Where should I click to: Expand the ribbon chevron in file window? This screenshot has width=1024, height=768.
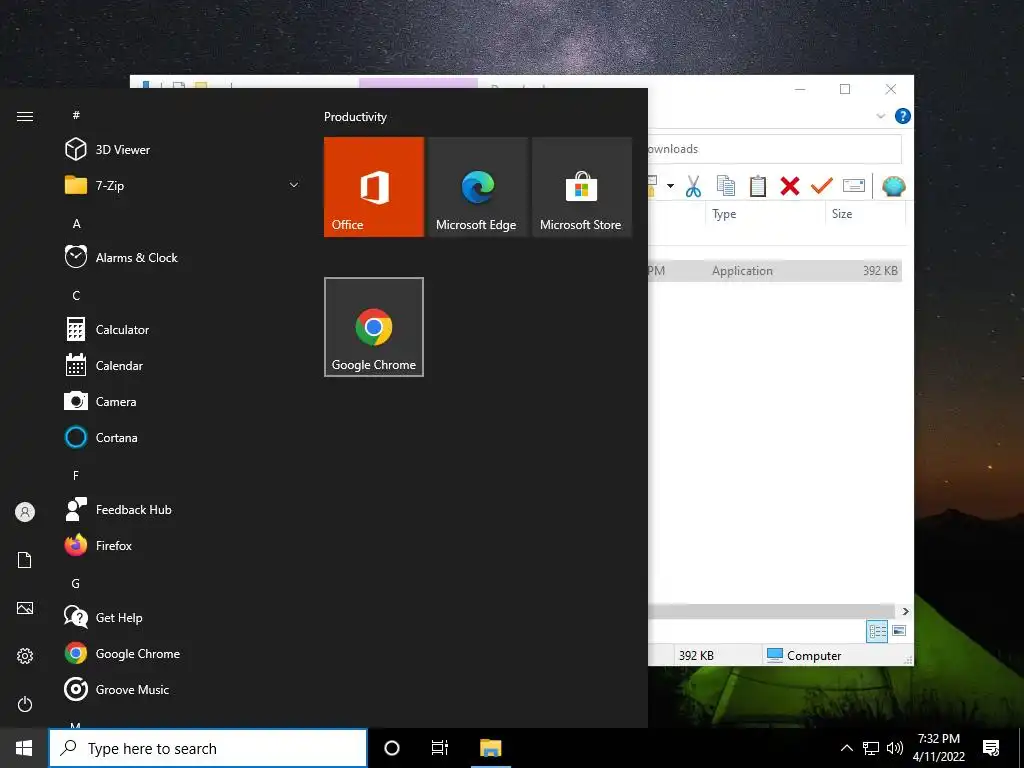tap(880, 116)
